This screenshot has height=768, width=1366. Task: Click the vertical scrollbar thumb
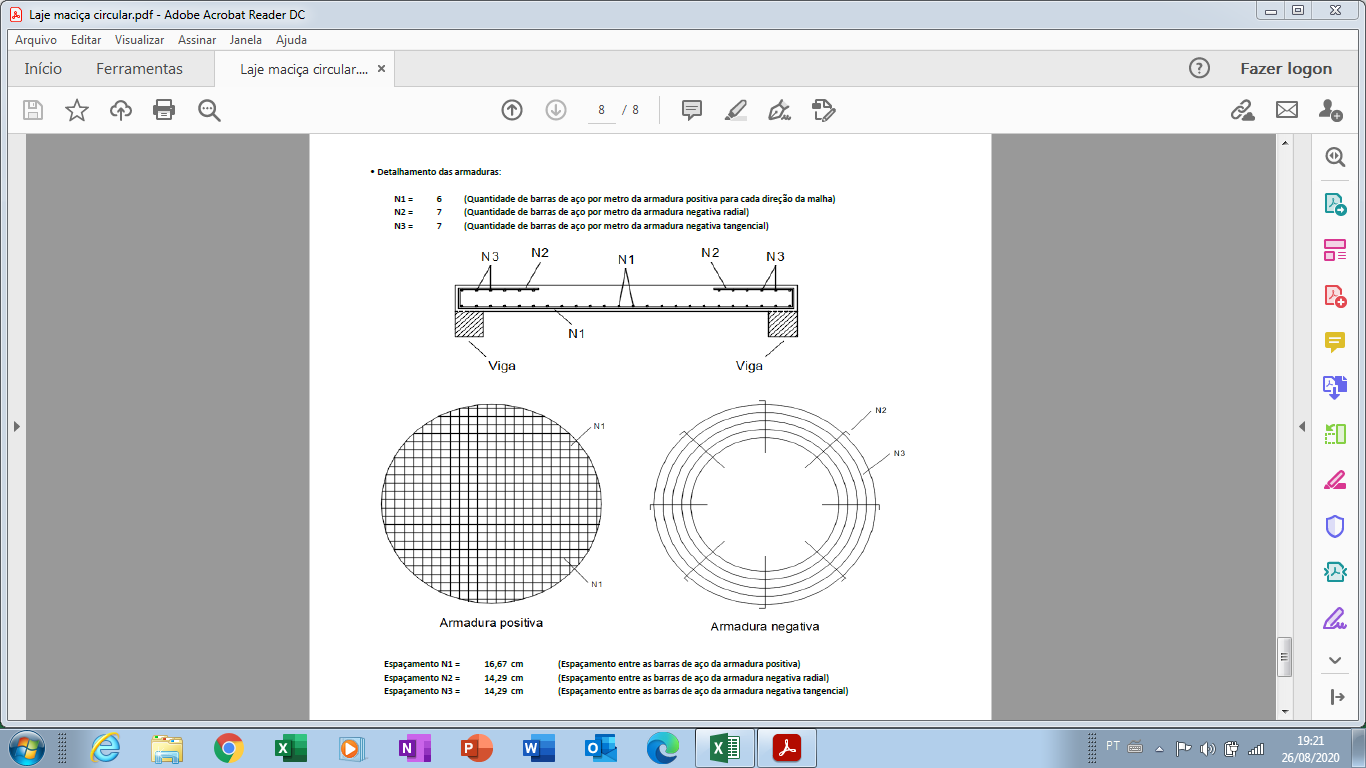[x=1284, y=657]
